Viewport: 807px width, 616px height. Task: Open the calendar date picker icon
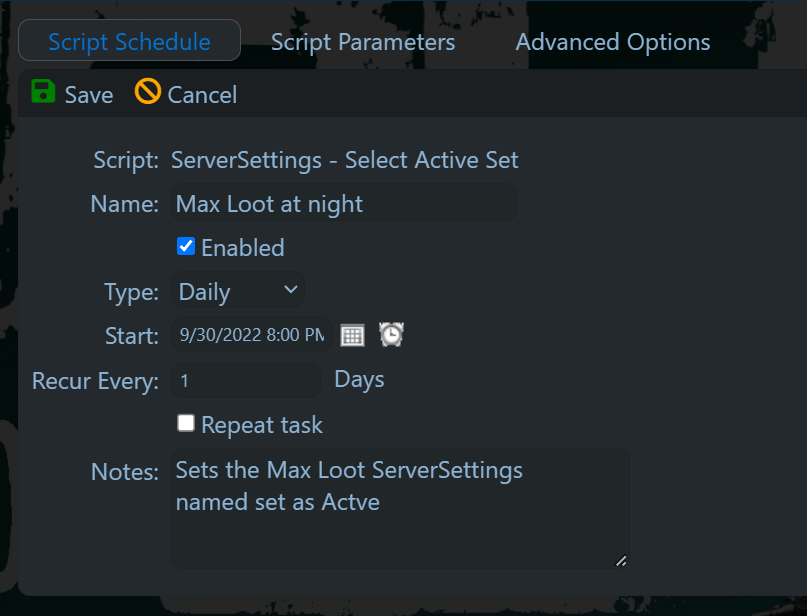[x=353, y=336]
